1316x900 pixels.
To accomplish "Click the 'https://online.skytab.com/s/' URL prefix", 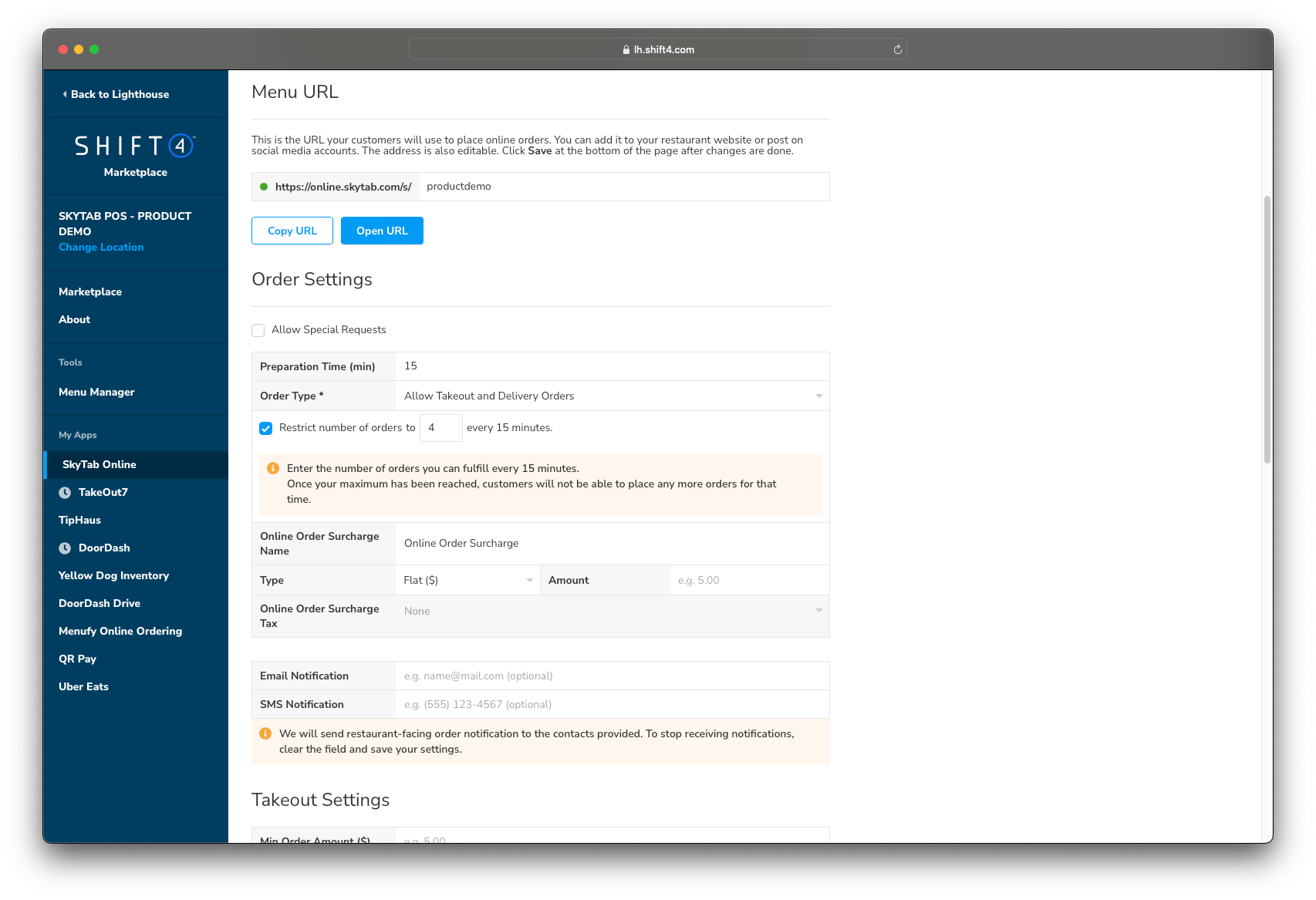I will pos(343,187).
